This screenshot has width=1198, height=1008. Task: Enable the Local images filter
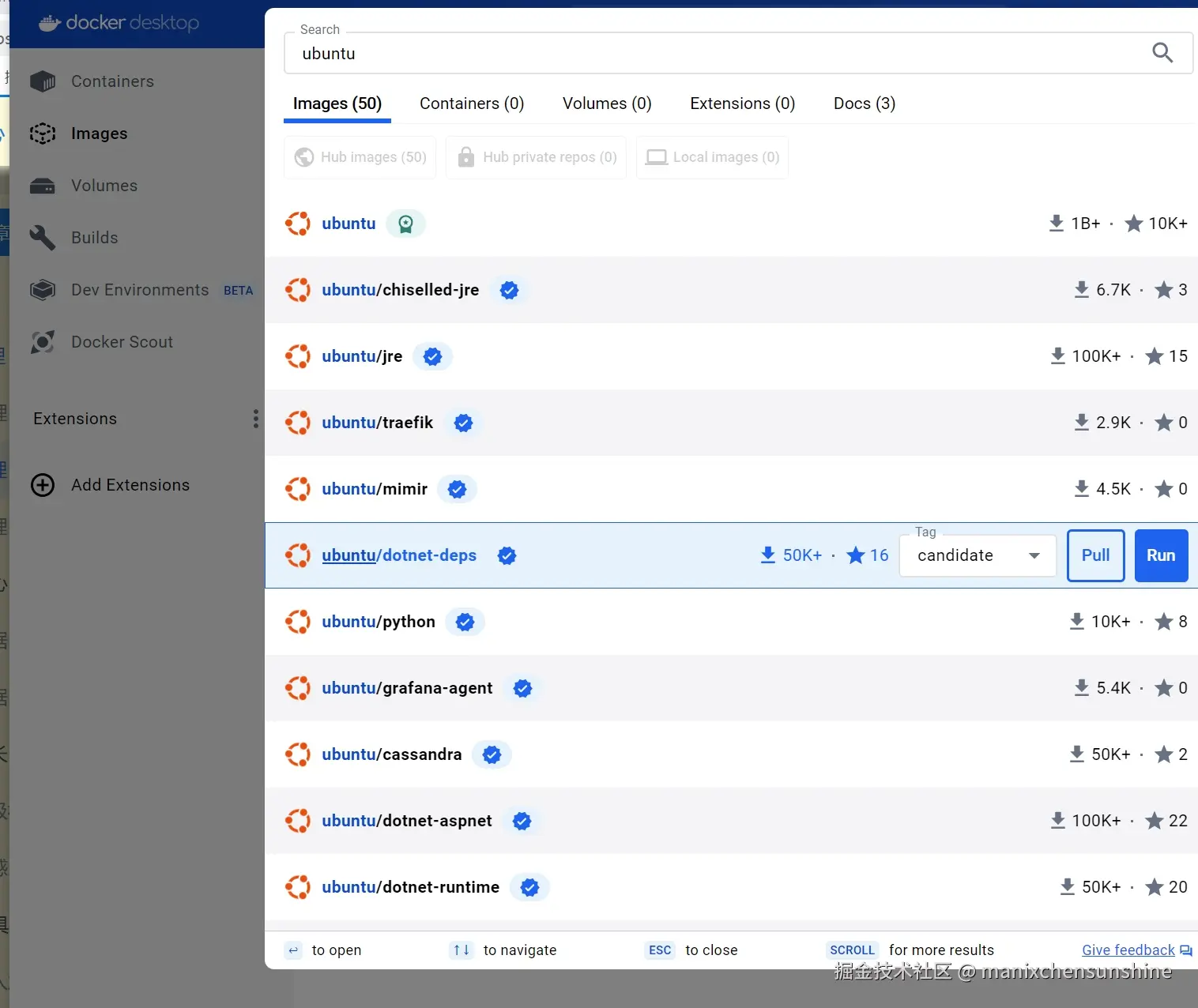[x=711, y=157]
